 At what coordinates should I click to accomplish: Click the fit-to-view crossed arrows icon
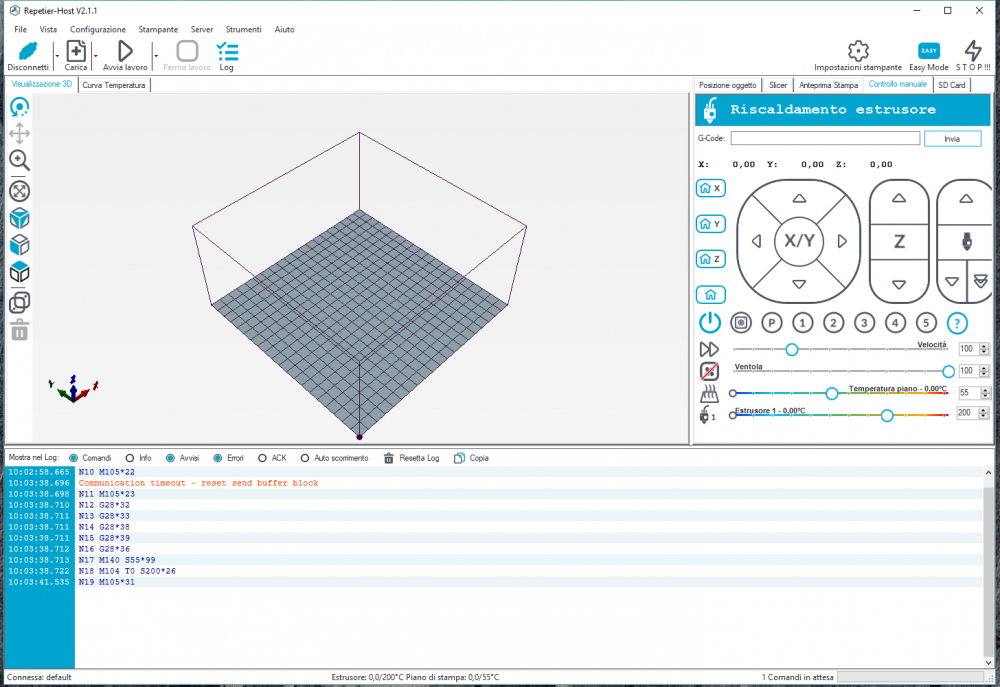[19, 190]
